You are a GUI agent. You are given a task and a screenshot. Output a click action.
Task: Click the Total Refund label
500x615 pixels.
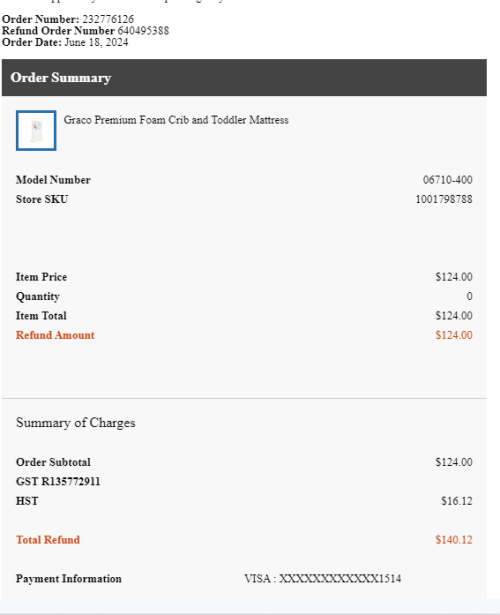click(48, 540)
